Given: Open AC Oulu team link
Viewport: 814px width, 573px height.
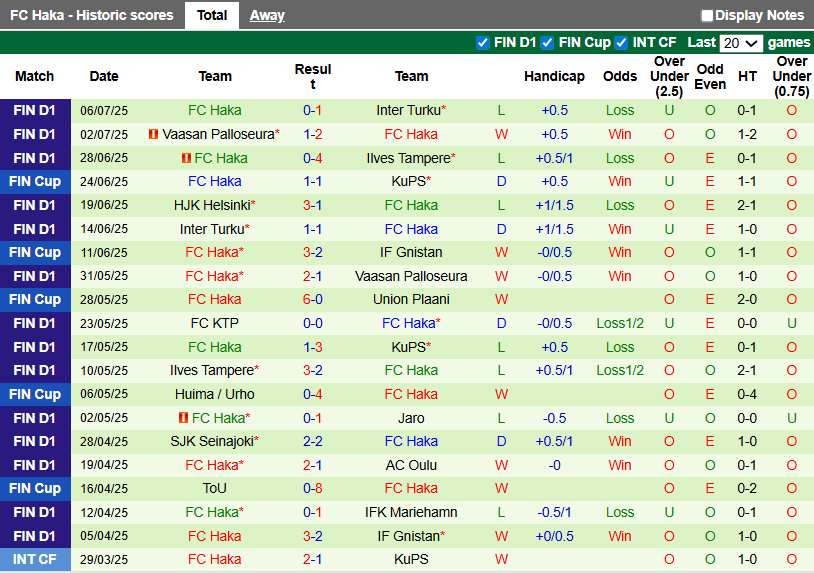Looking at the screenshot, I should 411,465.
